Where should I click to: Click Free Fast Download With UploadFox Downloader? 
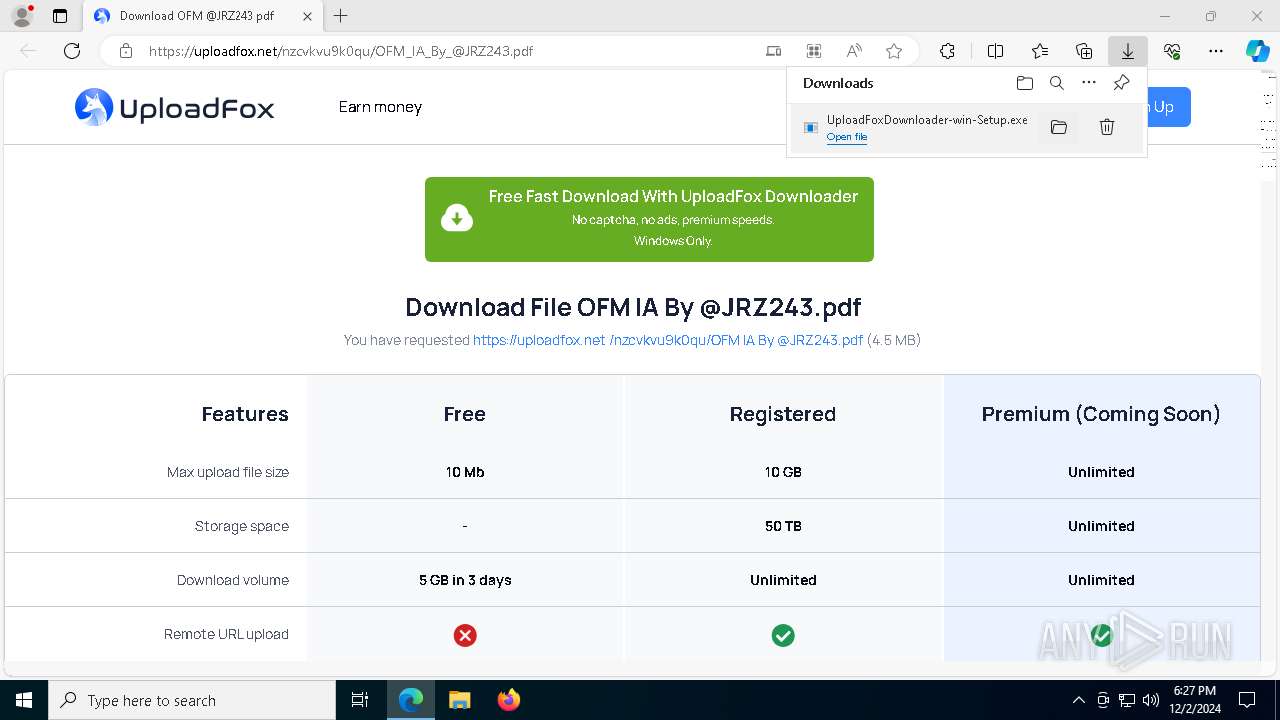click(649, 219)
